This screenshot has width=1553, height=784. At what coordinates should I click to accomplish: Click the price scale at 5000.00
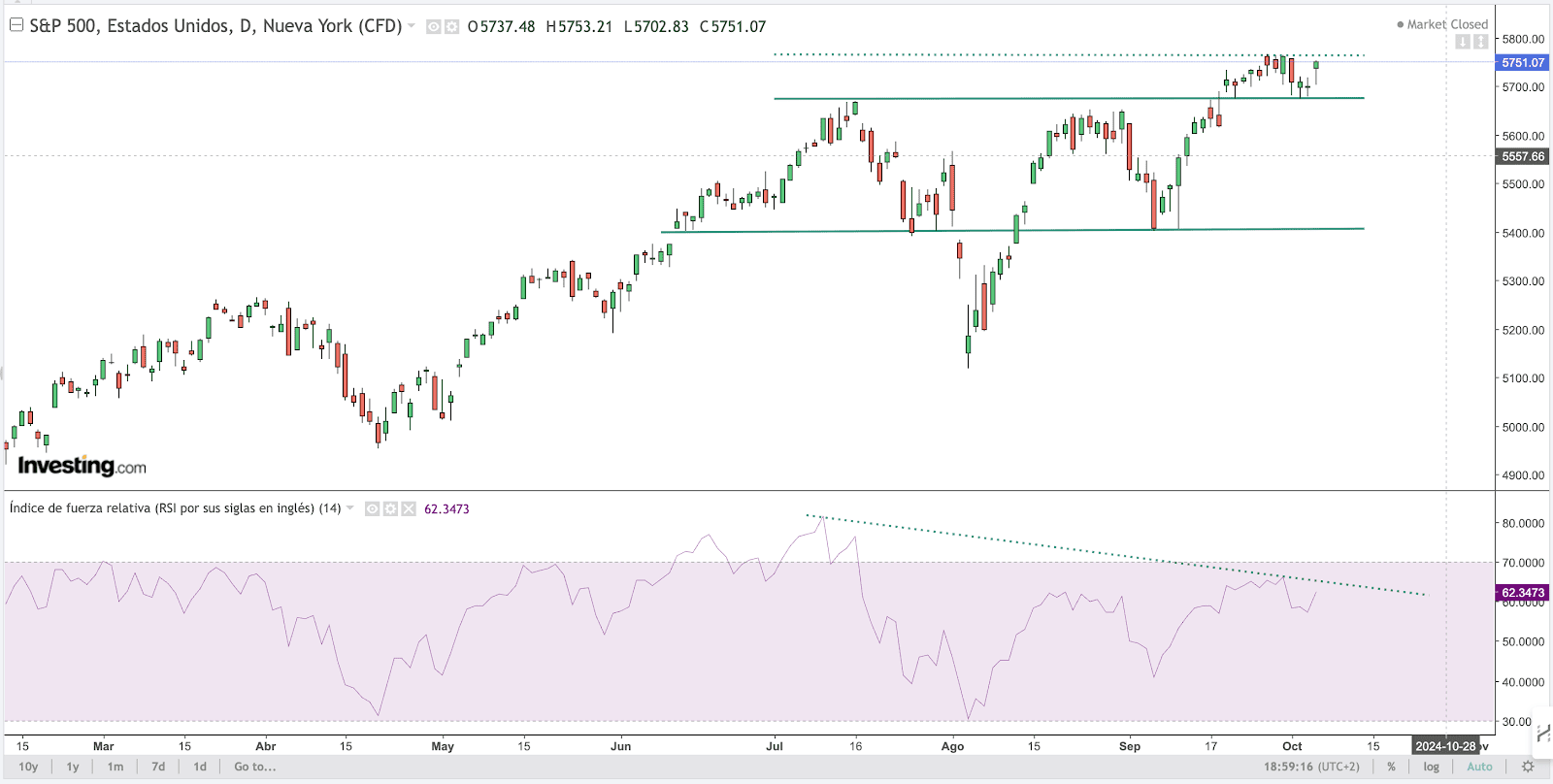coord(1523,427)
